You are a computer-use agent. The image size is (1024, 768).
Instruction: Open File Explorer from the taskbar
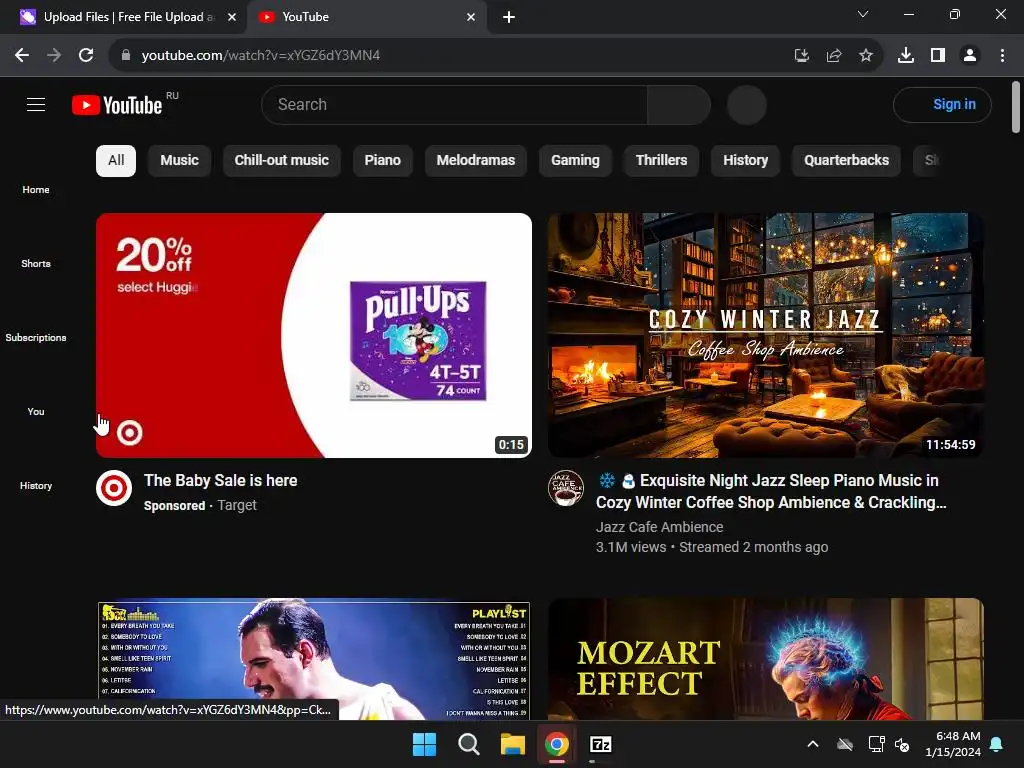[513, 744]
